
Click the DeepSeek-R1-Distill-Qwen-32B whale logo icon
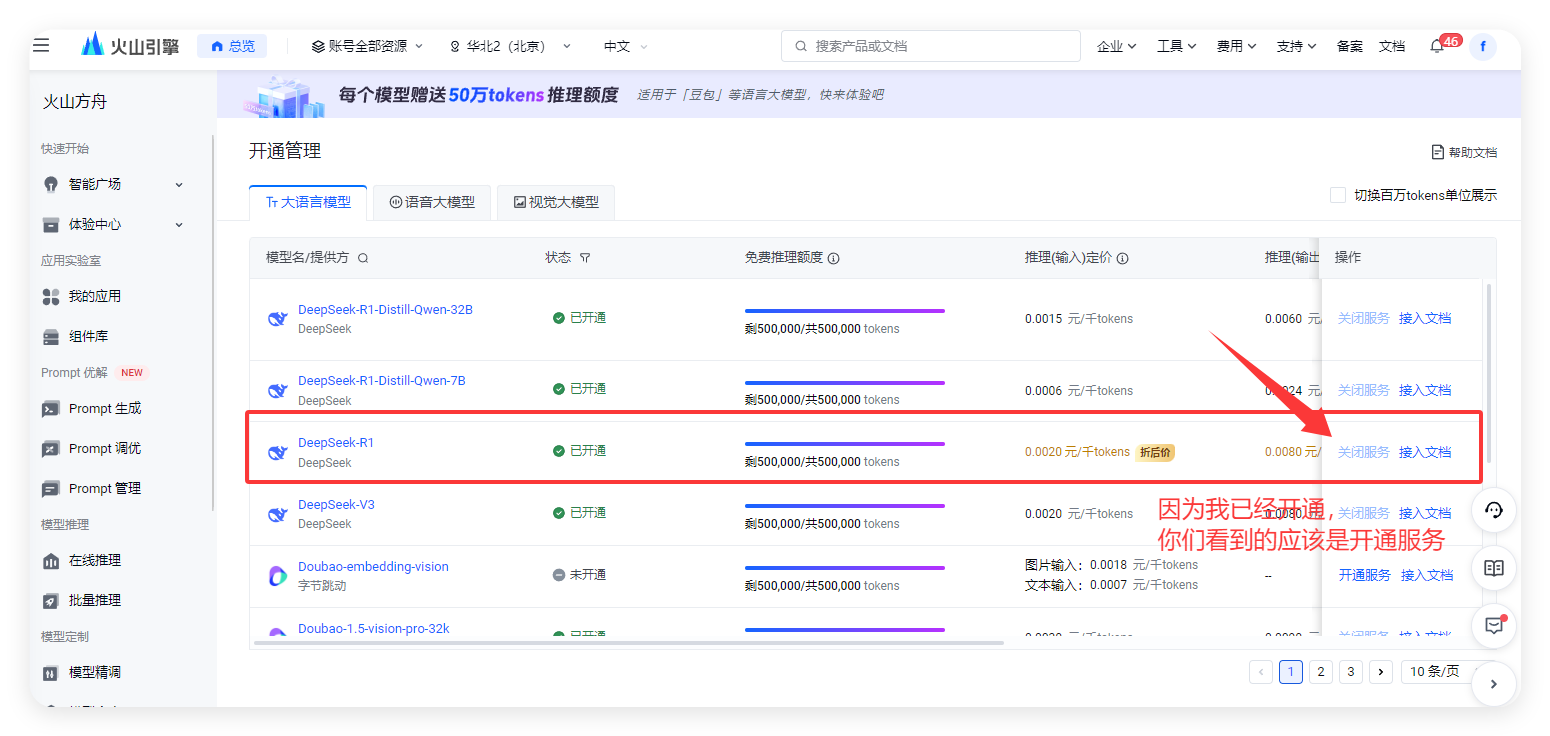tap(278, 319)
